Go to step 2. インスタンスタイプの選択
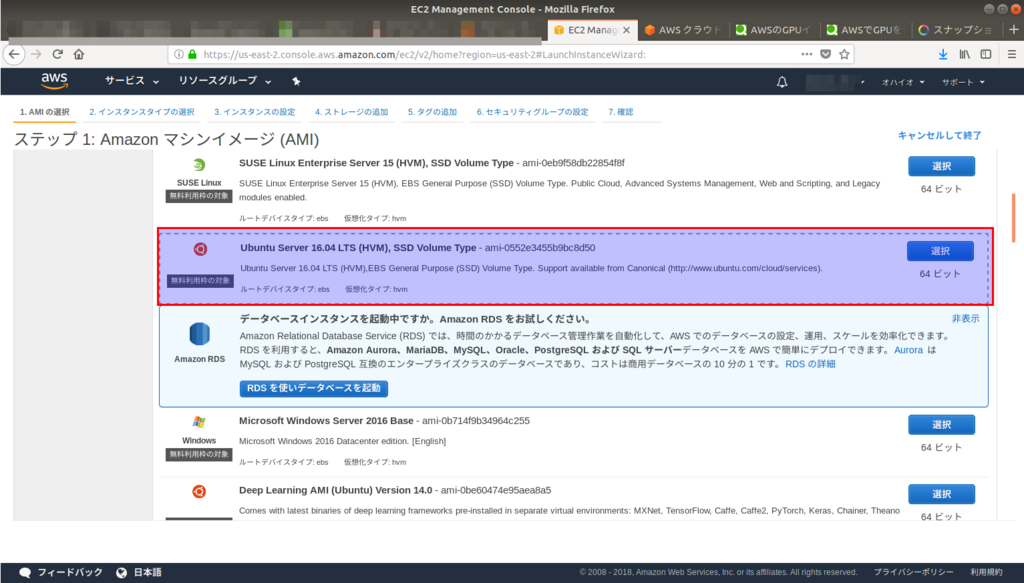 (x=142, y=112)
